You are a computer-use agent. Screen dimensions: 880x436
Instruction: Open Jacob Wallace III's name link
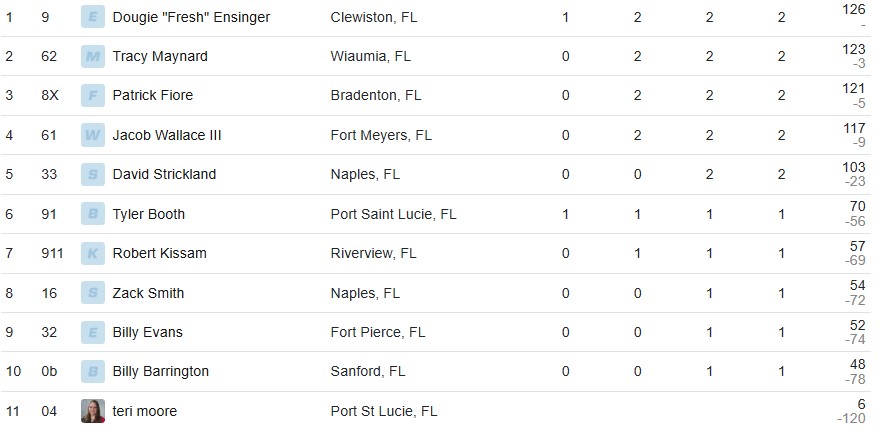(x=167, y=135)
